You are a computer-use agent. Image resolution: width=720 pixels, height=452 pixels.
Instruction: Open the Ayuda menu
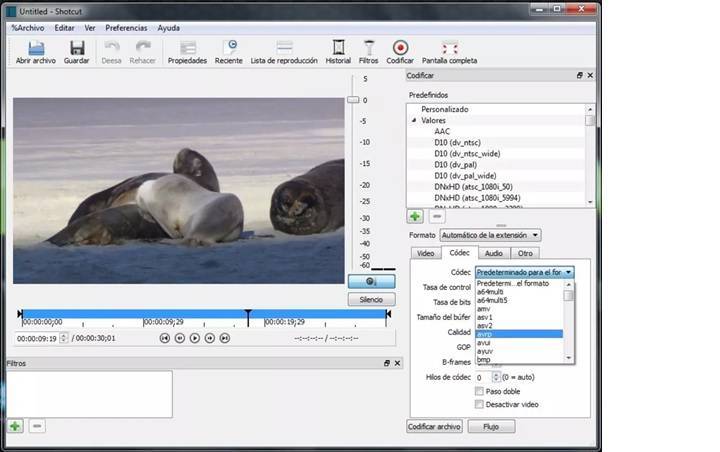pos(169,28)
